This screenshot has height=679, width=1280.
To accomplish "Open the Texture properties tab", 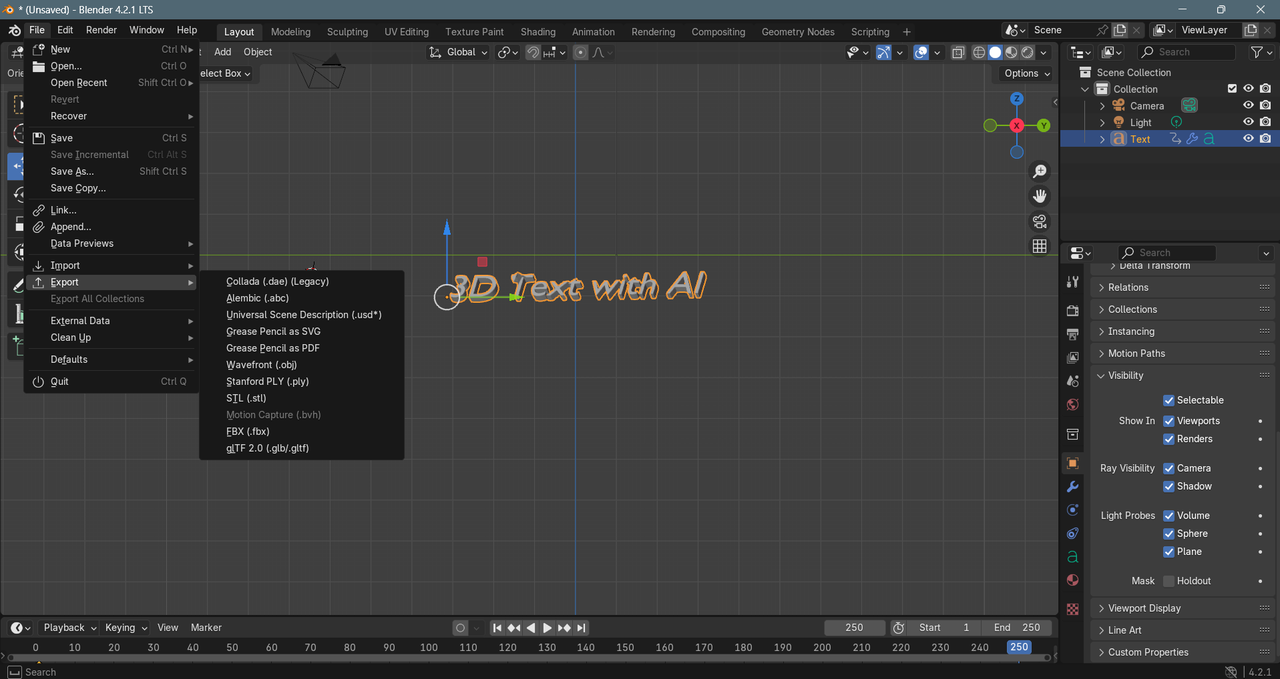I will click(x=1073, y=609).
